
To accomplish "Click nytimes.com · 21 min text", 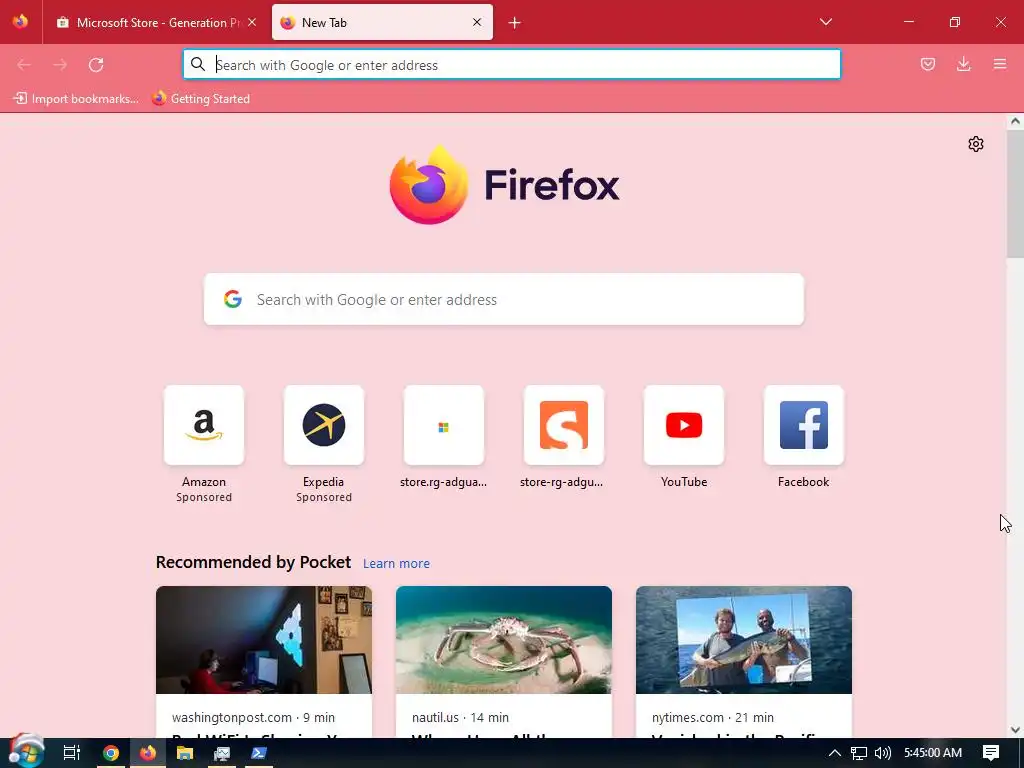I will (x=712, y=717).
